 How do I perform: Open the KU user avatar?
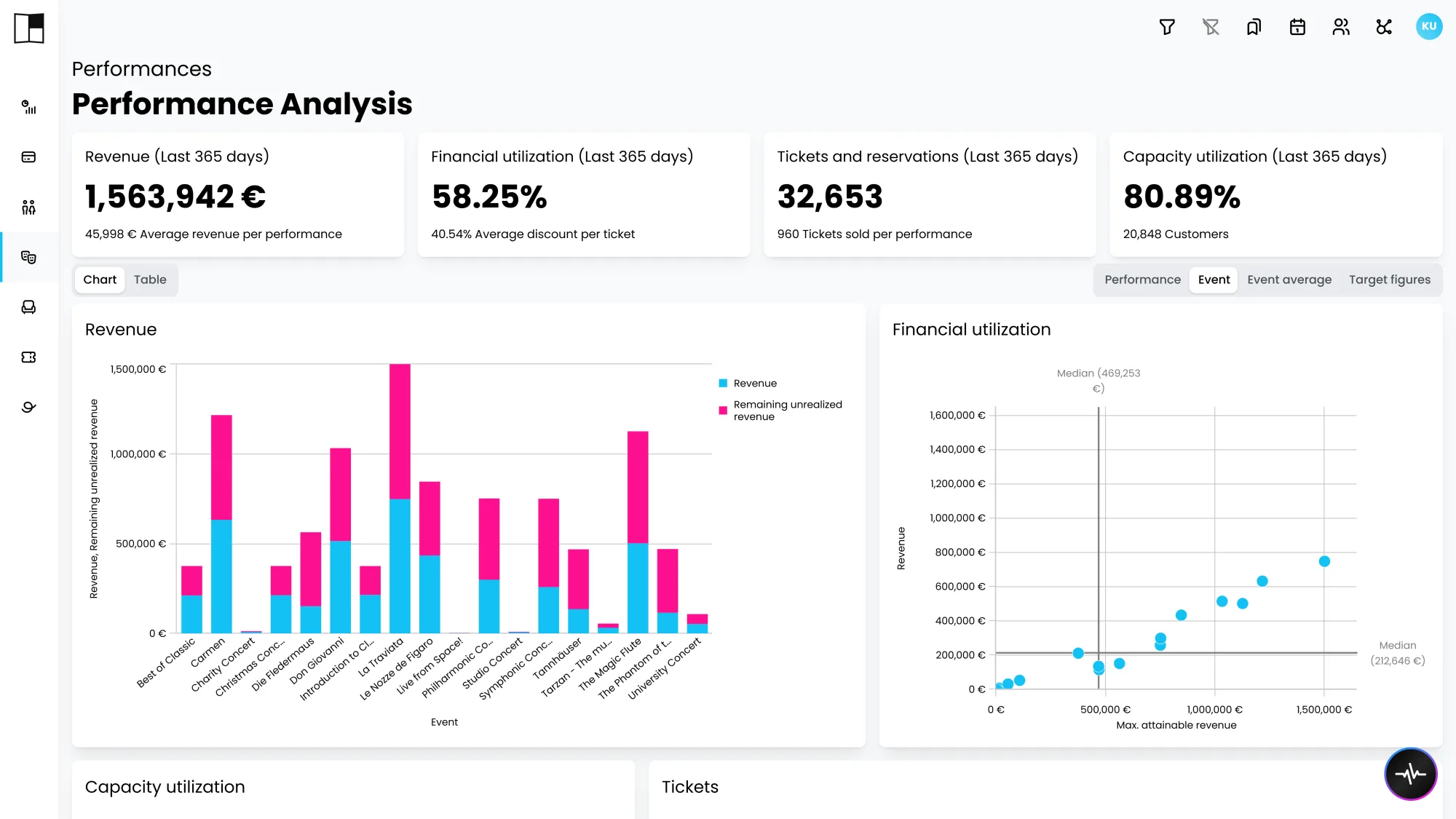1429,26
